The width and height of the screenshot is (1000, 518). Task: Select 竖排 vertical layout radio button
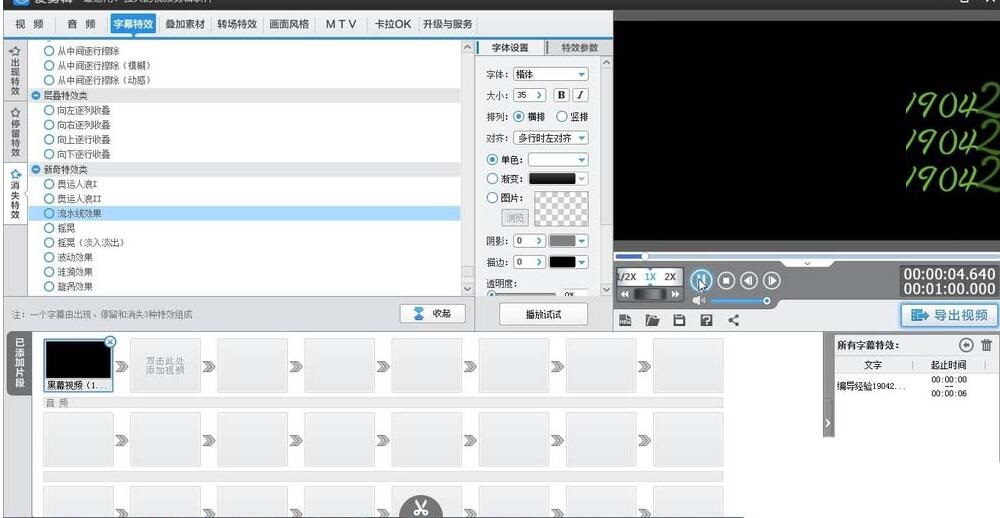(562, 116)
